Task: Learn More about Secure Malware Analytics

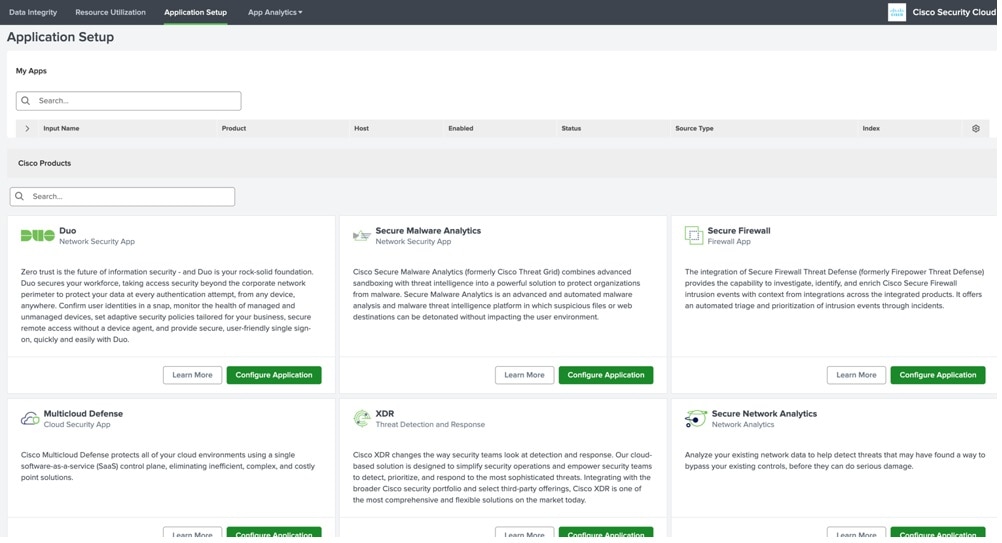Action: 524,375
